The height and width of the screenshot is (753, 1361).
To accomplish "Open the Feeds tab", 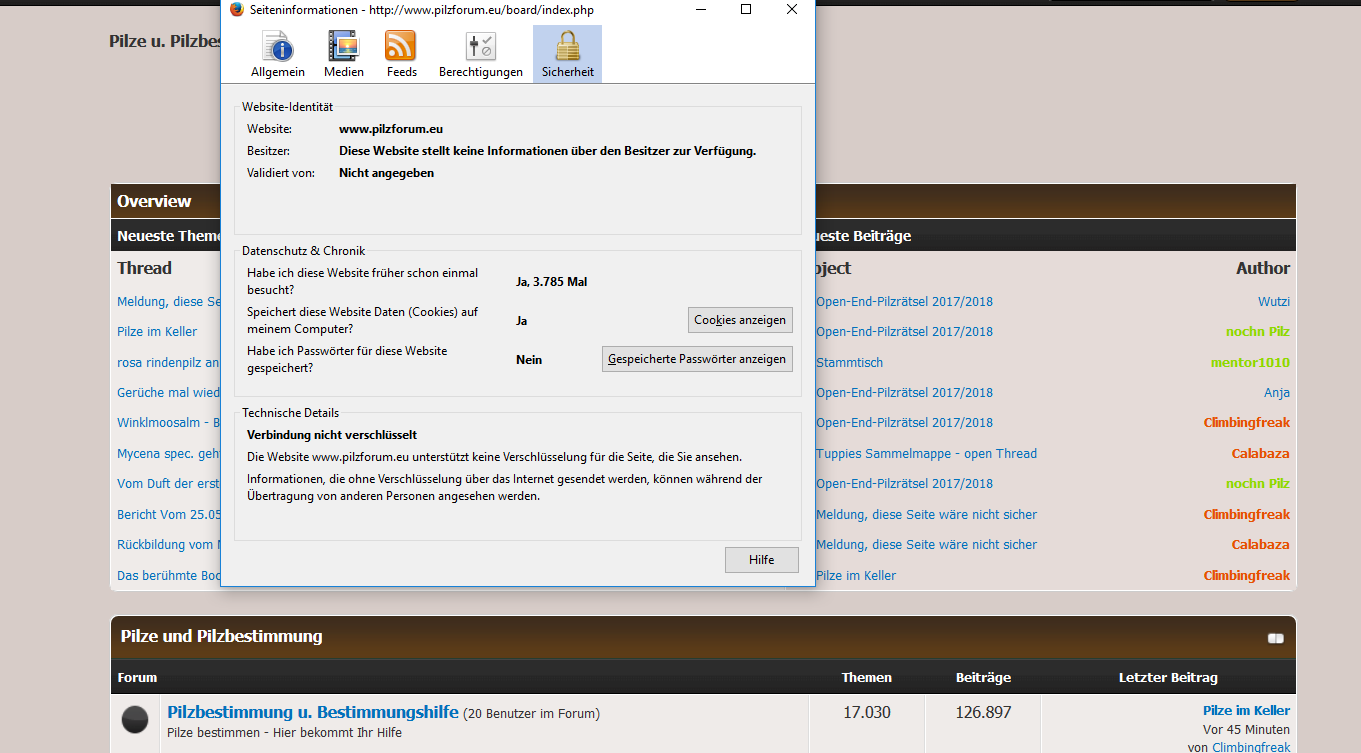I will (x=401, y=54).
